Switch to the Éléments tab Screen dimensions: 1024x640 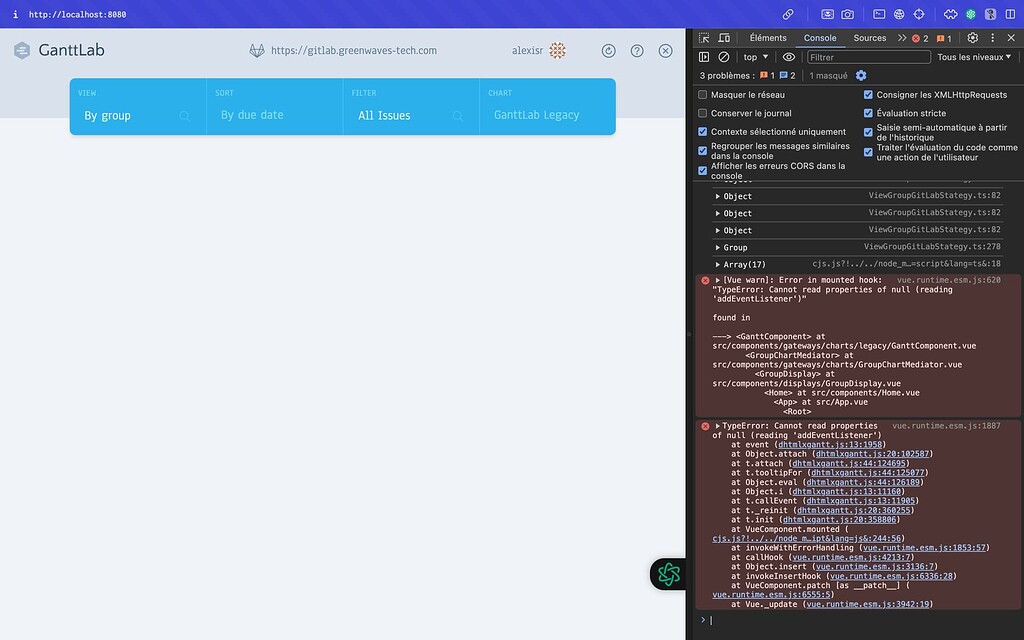(x=768, y=38)
